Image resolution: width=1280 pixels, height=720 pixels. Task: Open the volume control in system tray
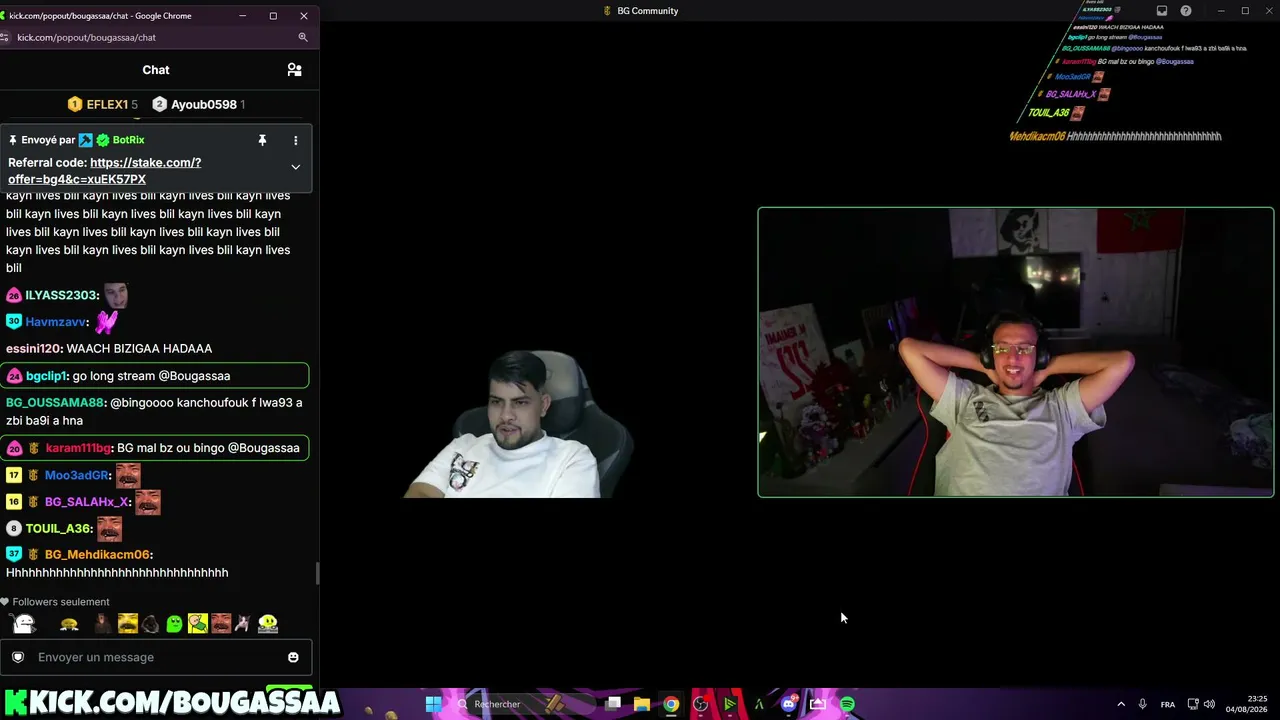[x=1210, y=704]
